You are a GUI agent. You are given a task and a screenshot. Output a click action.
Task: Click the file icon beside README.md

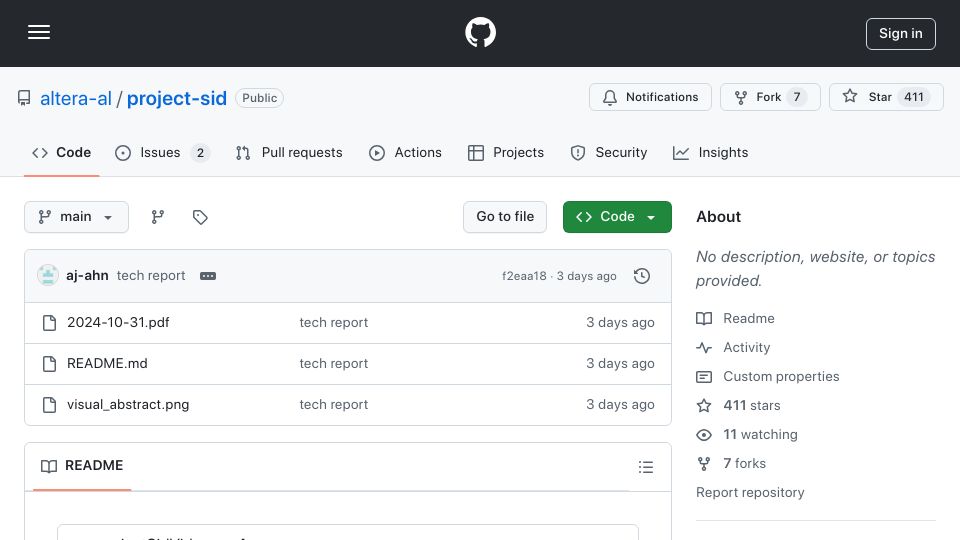50,364
